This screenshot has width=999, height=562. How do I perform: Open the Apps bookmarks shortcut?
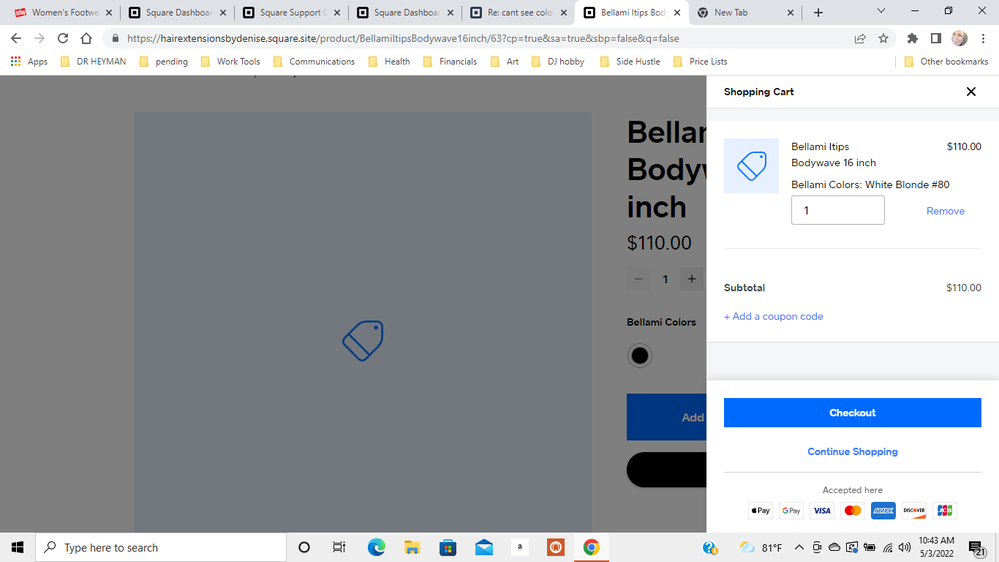click(29, 62)
